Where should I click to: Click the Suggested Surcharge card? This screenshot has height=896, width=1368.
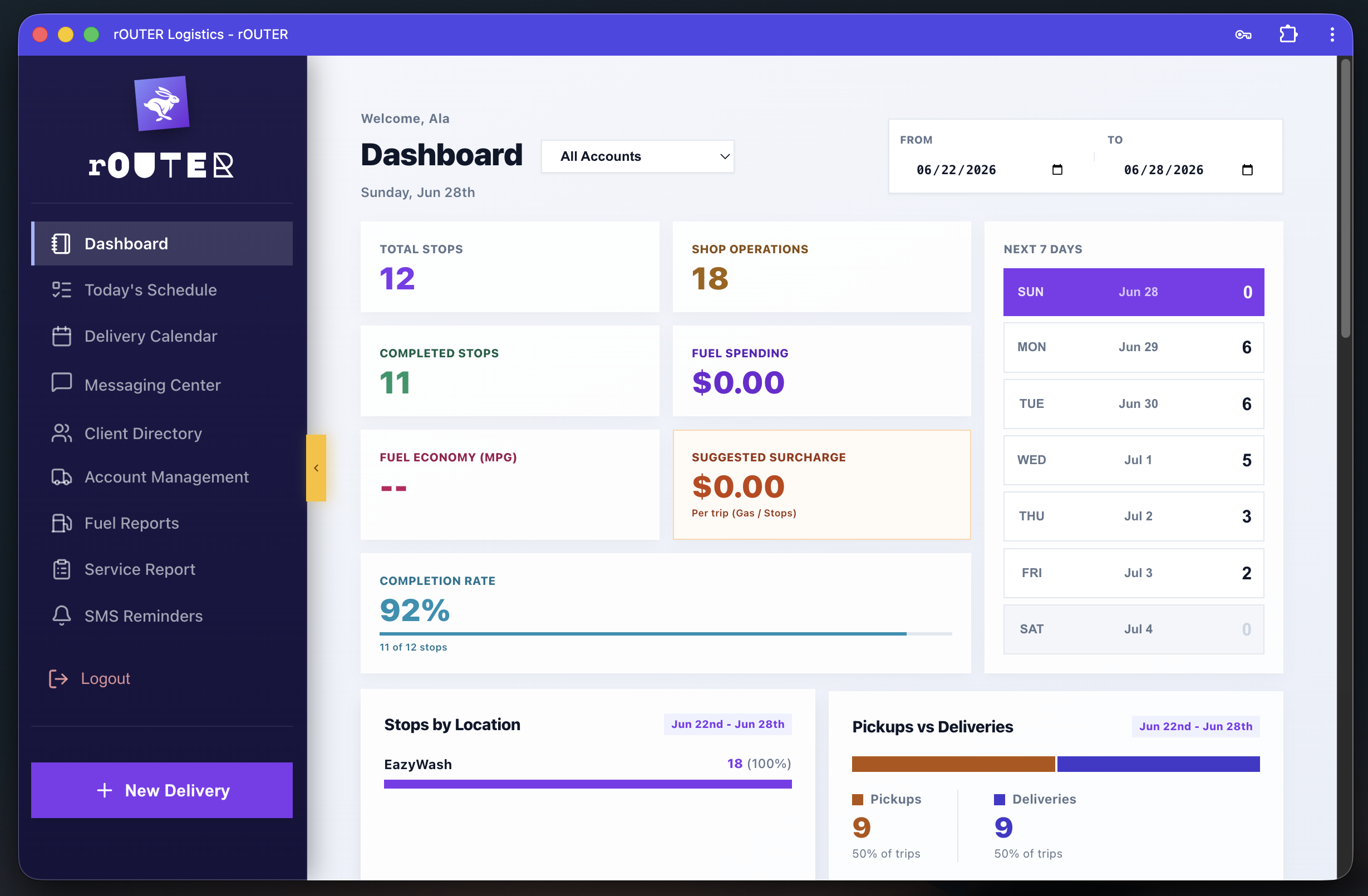coord(821,485)
